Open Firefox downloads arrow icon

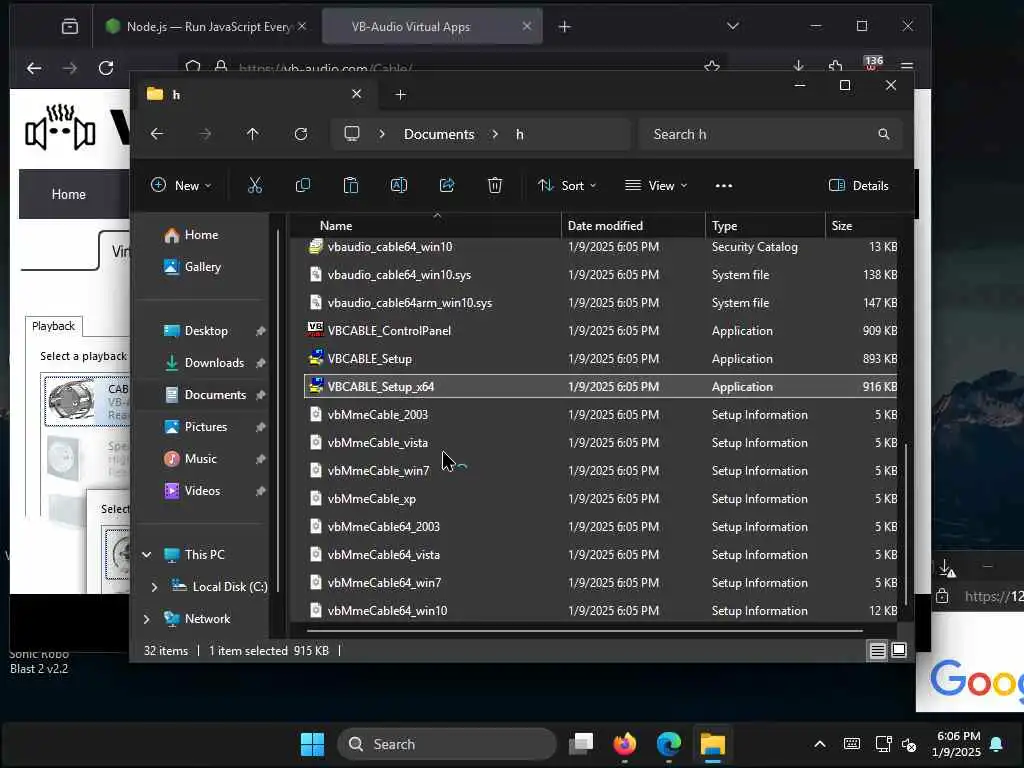(x=799, y=66)
